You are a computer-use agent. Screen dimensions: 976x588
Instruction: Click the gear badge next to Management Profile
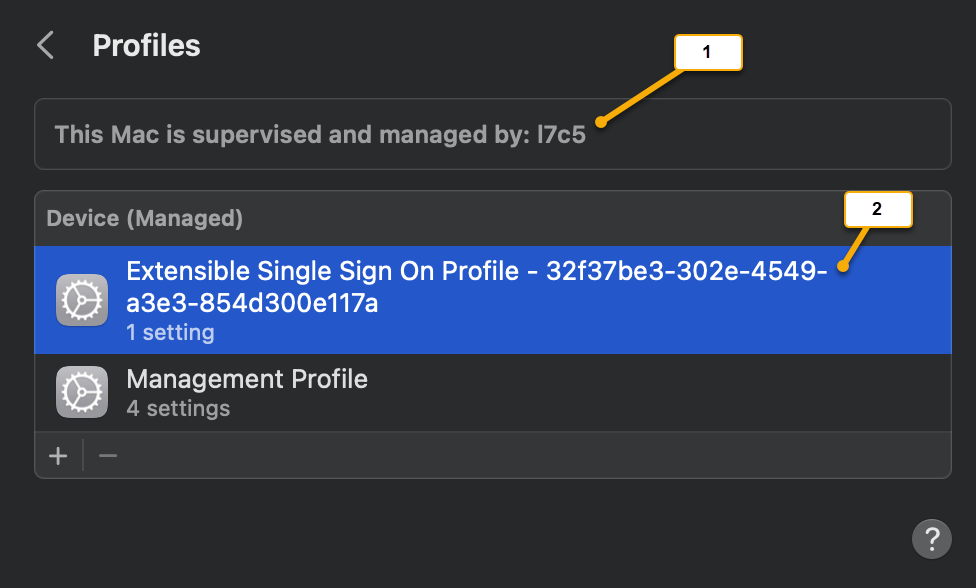81,391
